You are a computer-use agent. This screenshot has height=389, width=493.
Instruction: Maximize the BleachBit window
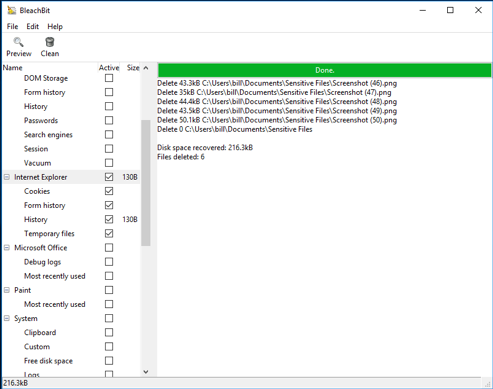tap(450, 10)
